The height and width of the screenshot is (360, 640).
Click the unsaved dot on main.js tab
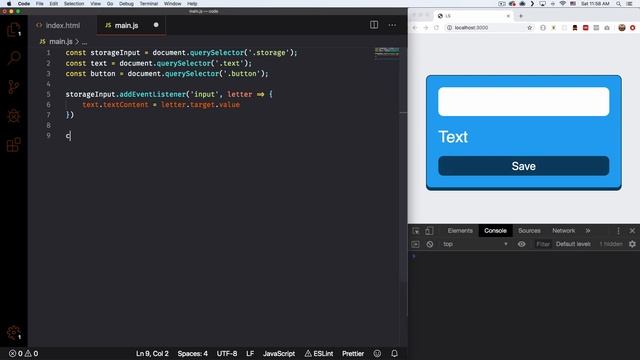[156, 25]
